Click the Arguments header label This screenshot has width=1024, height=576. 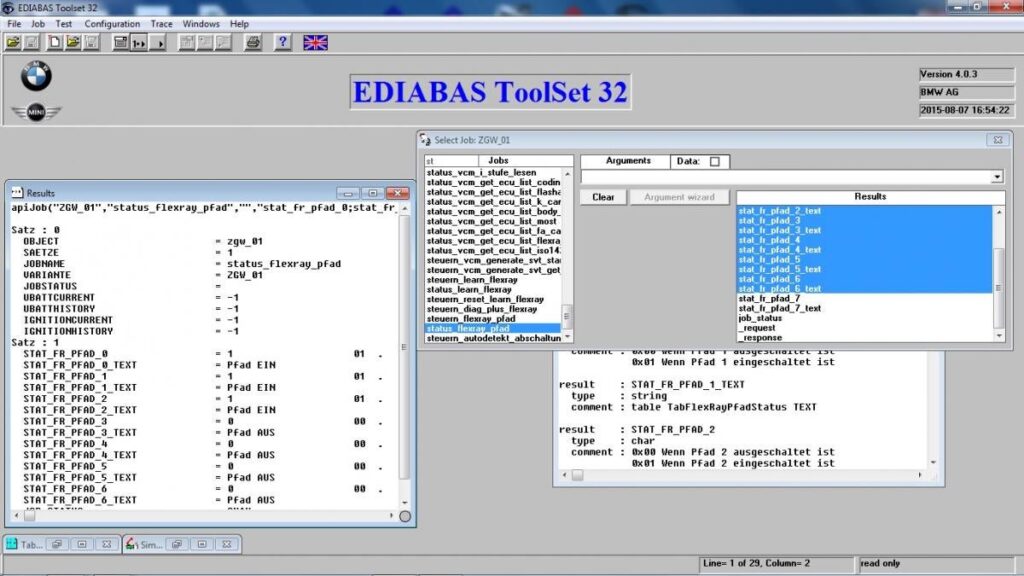point(628,161)
